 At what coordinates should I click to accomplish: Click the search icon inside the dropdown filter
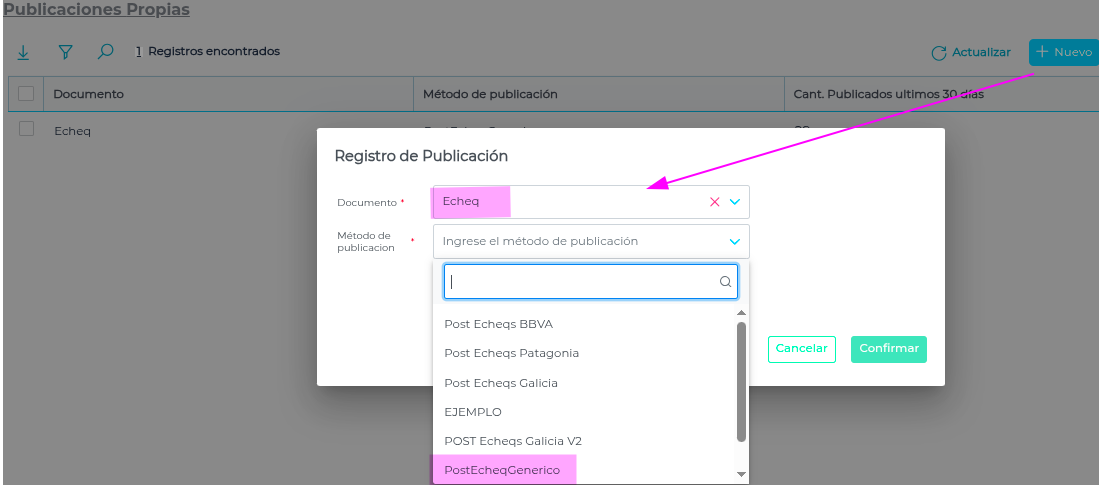coord(726,282)
